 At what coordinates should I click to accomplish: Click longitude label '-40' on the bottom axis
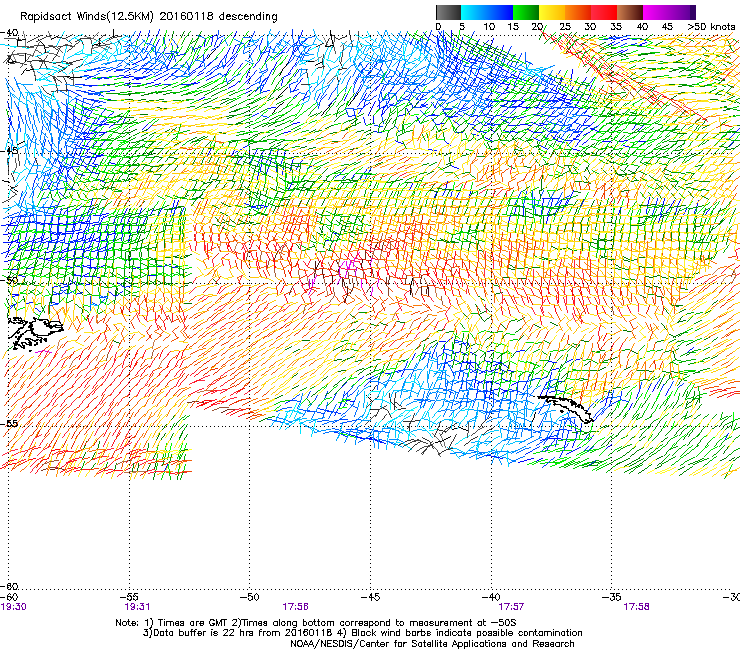(491, 597)
